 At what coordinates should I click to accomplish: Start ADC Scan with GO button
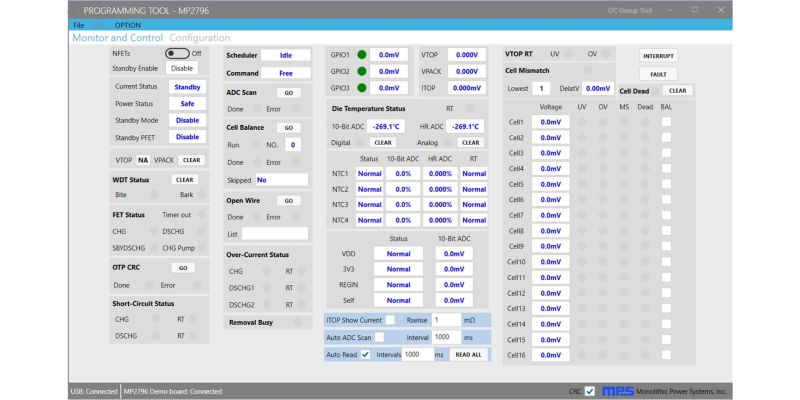click(289, 93)
